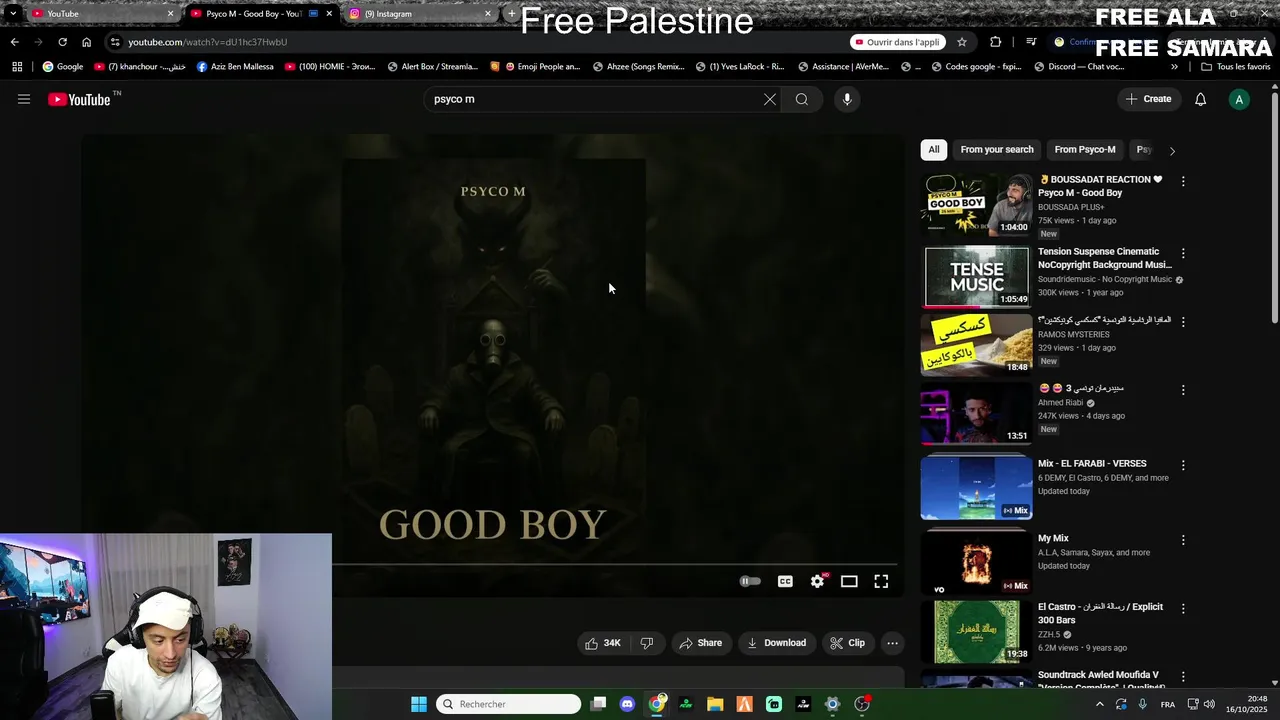Toggle autoplay switch in player

pos(750,581)
